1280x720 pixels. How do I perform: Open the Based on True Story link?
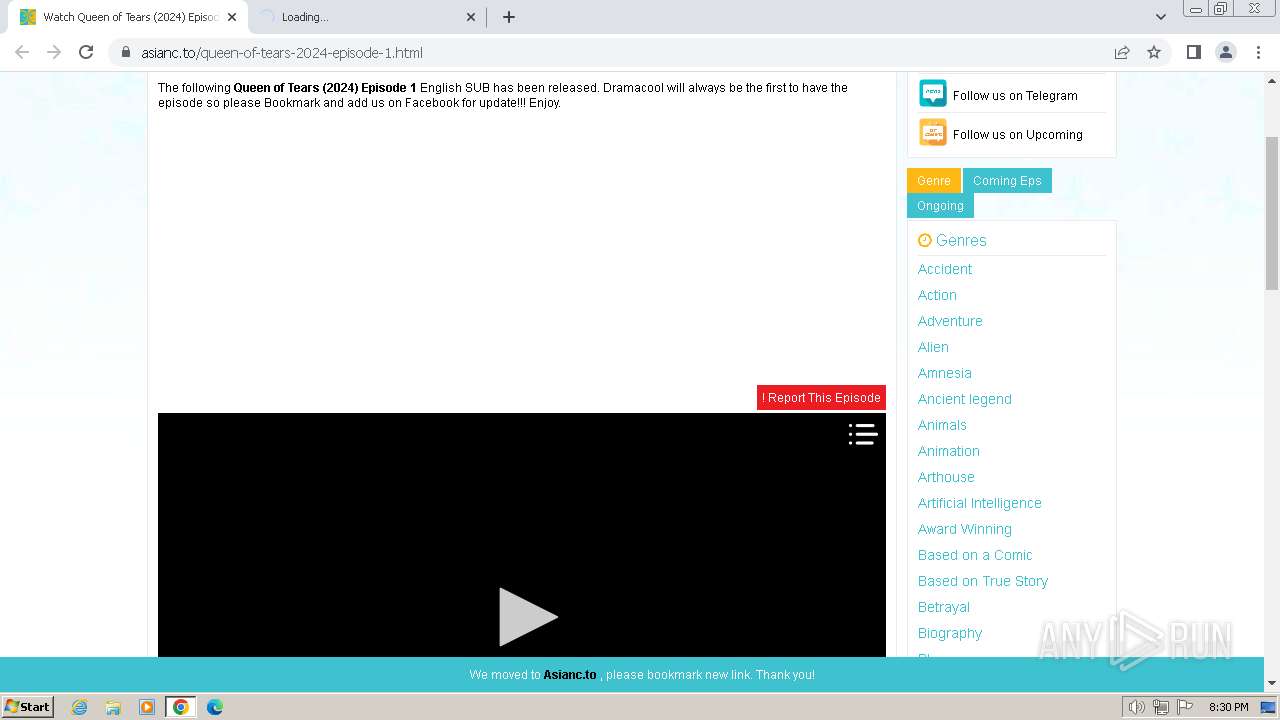pos(983,581)
